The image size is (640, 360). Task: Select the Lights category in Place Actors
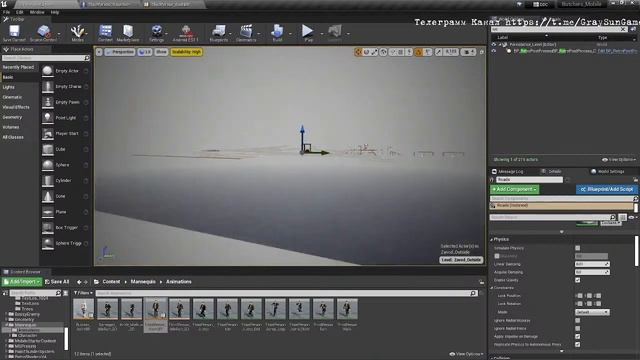(x=8, y=87)
